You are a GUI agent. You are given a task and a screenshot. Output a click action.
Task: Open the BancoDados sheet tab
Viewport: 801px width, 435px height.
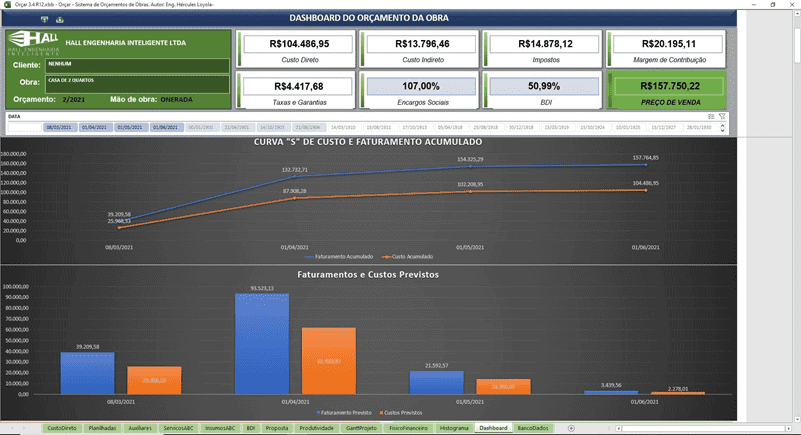point(532,428)
